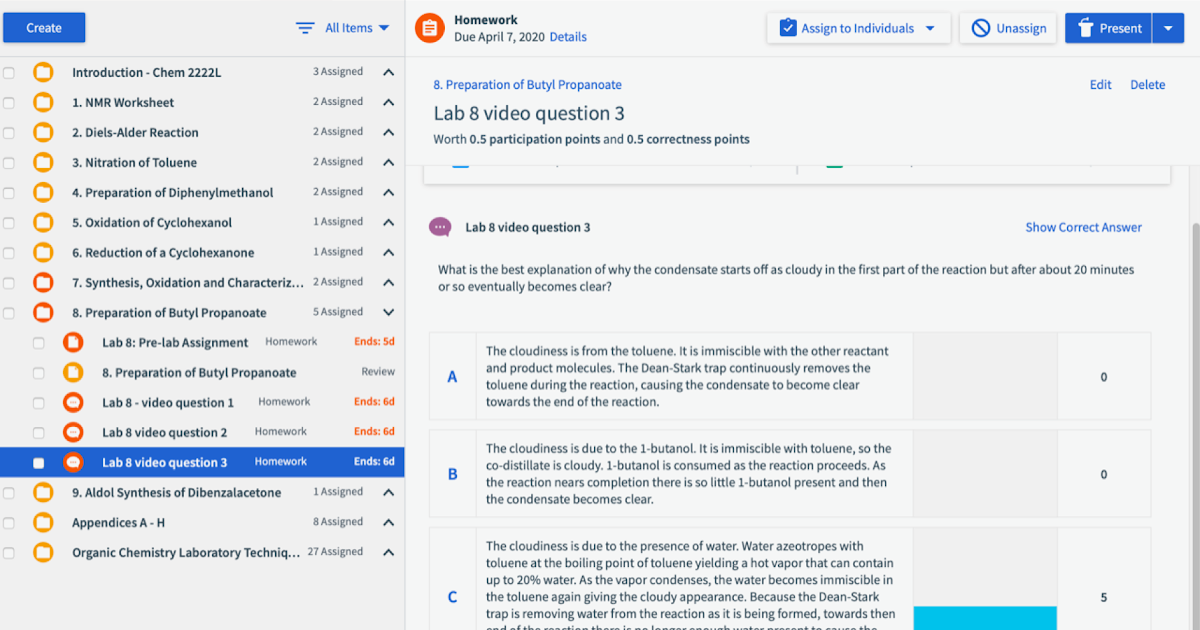Click the question icon for Lab 8 - video question 1
Screen dimensions: 1200x630
click(x=73, y=402)
